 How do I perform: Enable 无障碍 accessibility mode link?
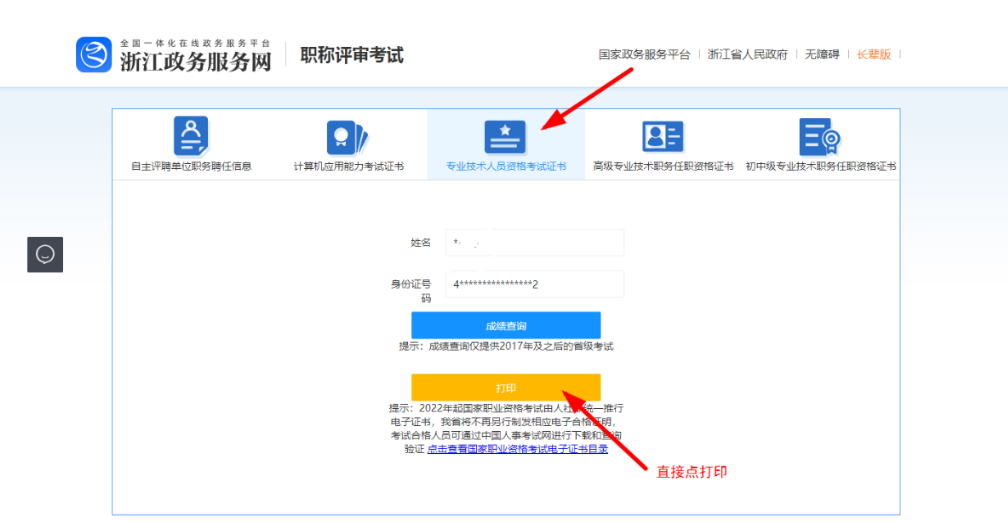822,55
